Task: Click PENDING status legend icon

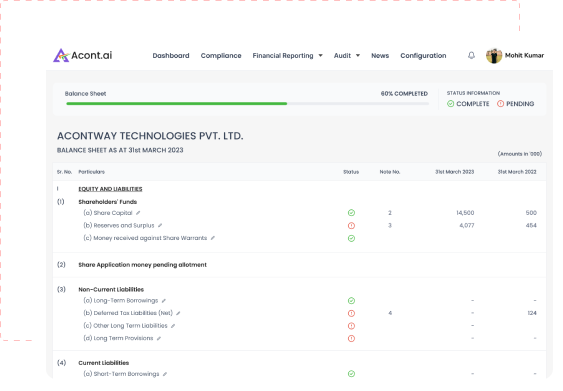Action: (x=501, y=104)
